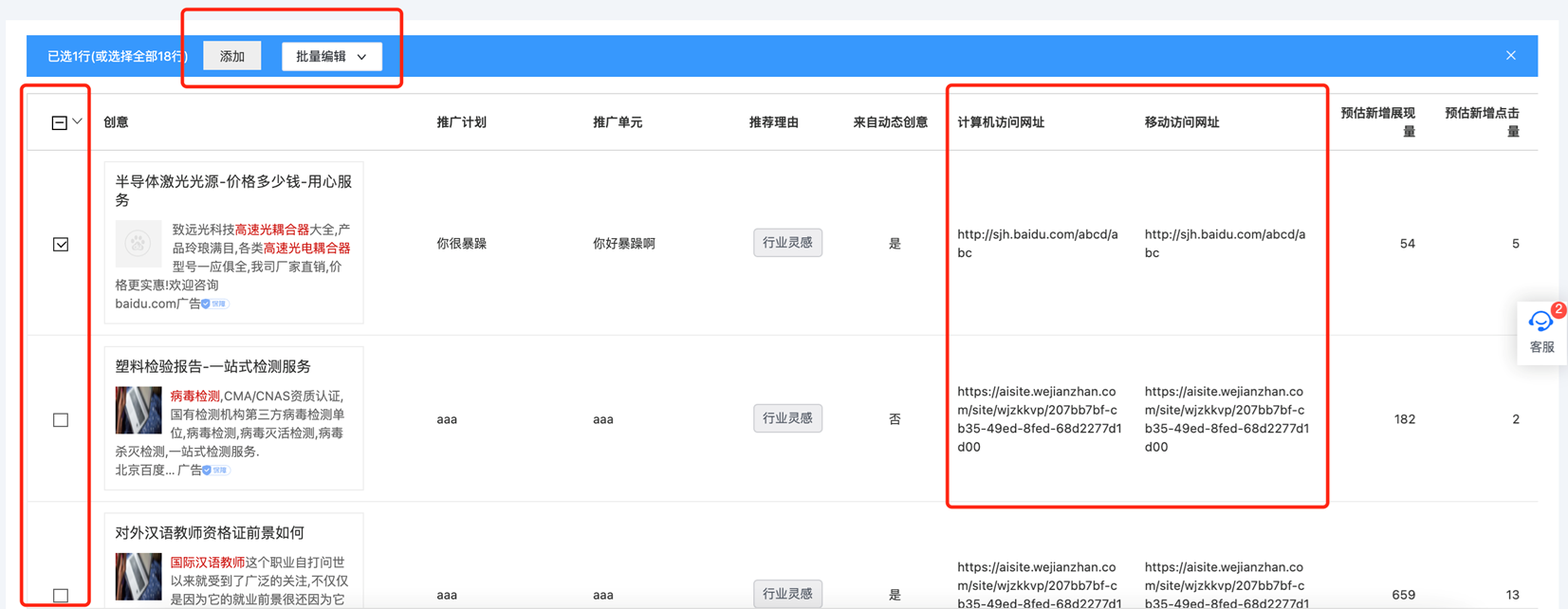Click the 预估新增展现量 column header
1568x609 pixels.
[x=1377, y=122]
